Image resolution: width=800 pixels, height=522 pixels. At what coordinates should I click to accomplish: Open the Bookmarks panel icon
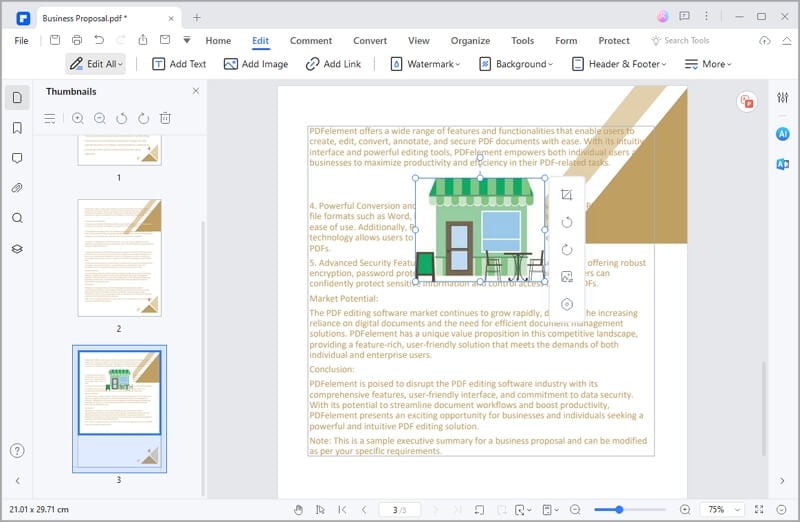[x=17, y=128]
